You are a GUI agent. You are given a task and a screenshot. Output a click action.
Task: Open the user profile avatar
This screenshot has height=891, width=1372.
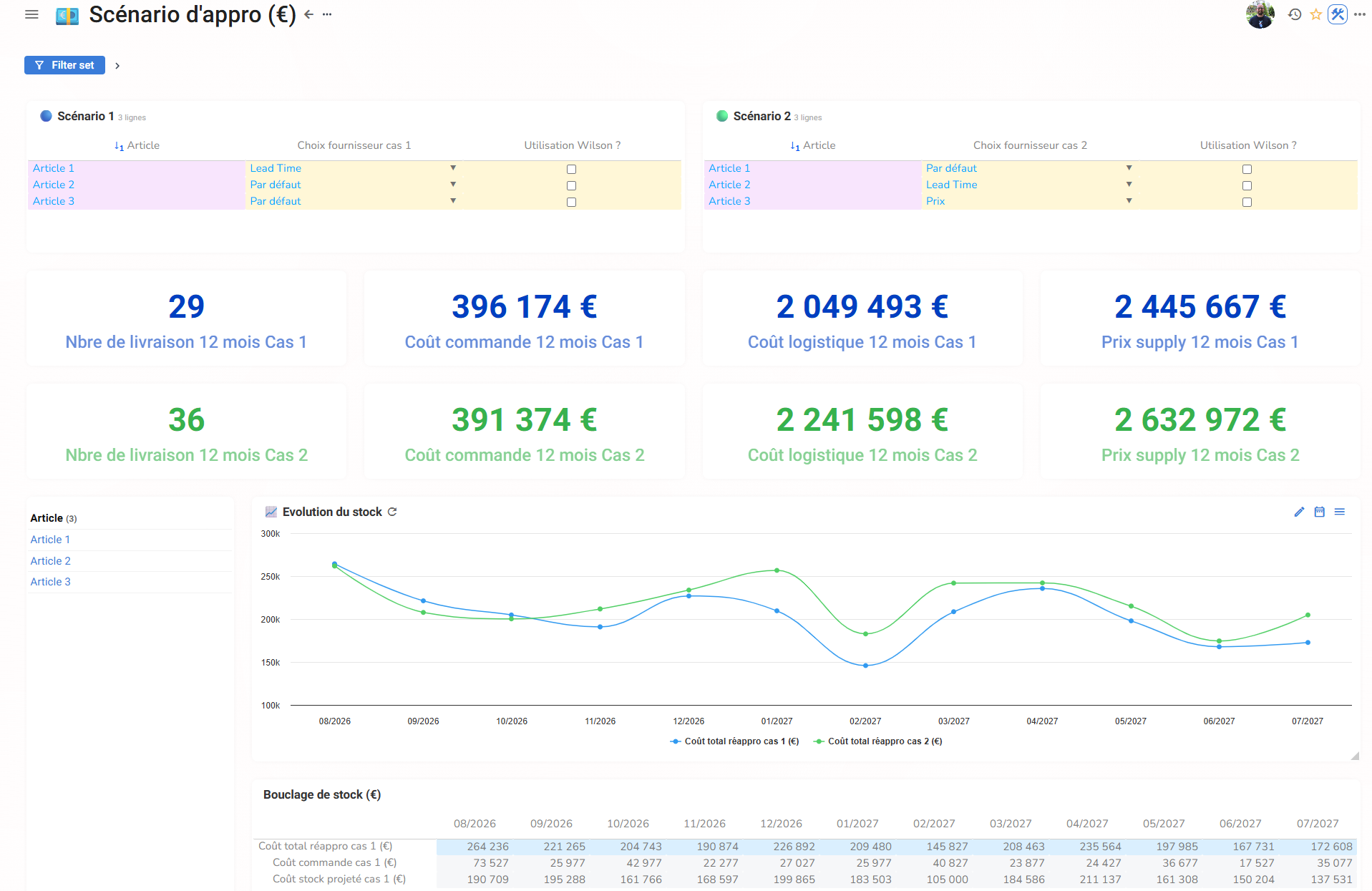click(1260, 14)
